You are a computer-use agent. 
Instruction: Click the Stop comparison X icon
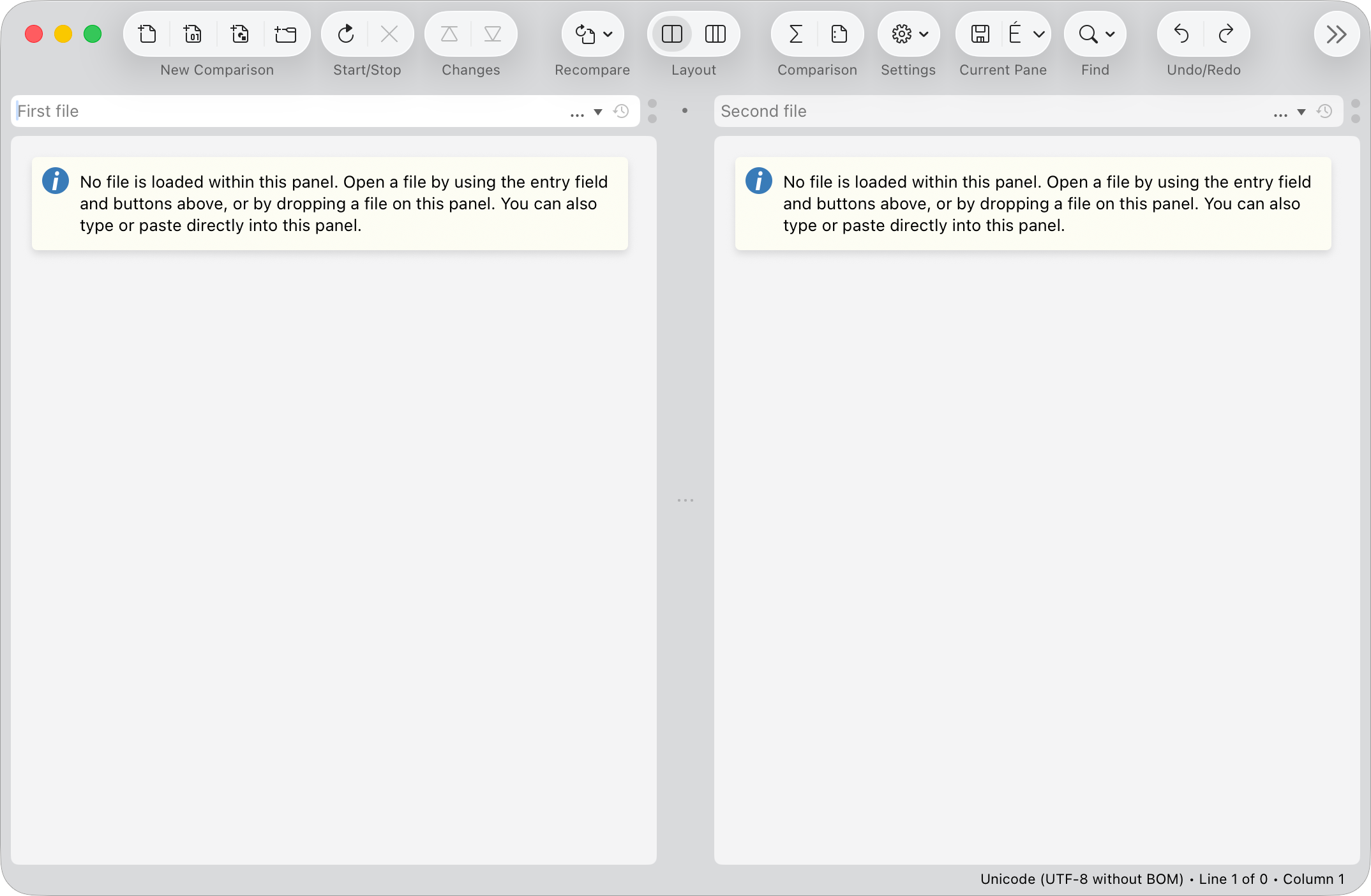(389, 34)
